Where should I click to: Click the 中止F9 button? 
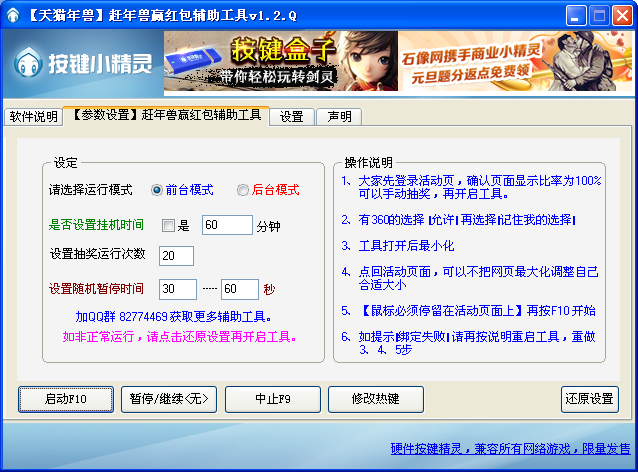273,399
